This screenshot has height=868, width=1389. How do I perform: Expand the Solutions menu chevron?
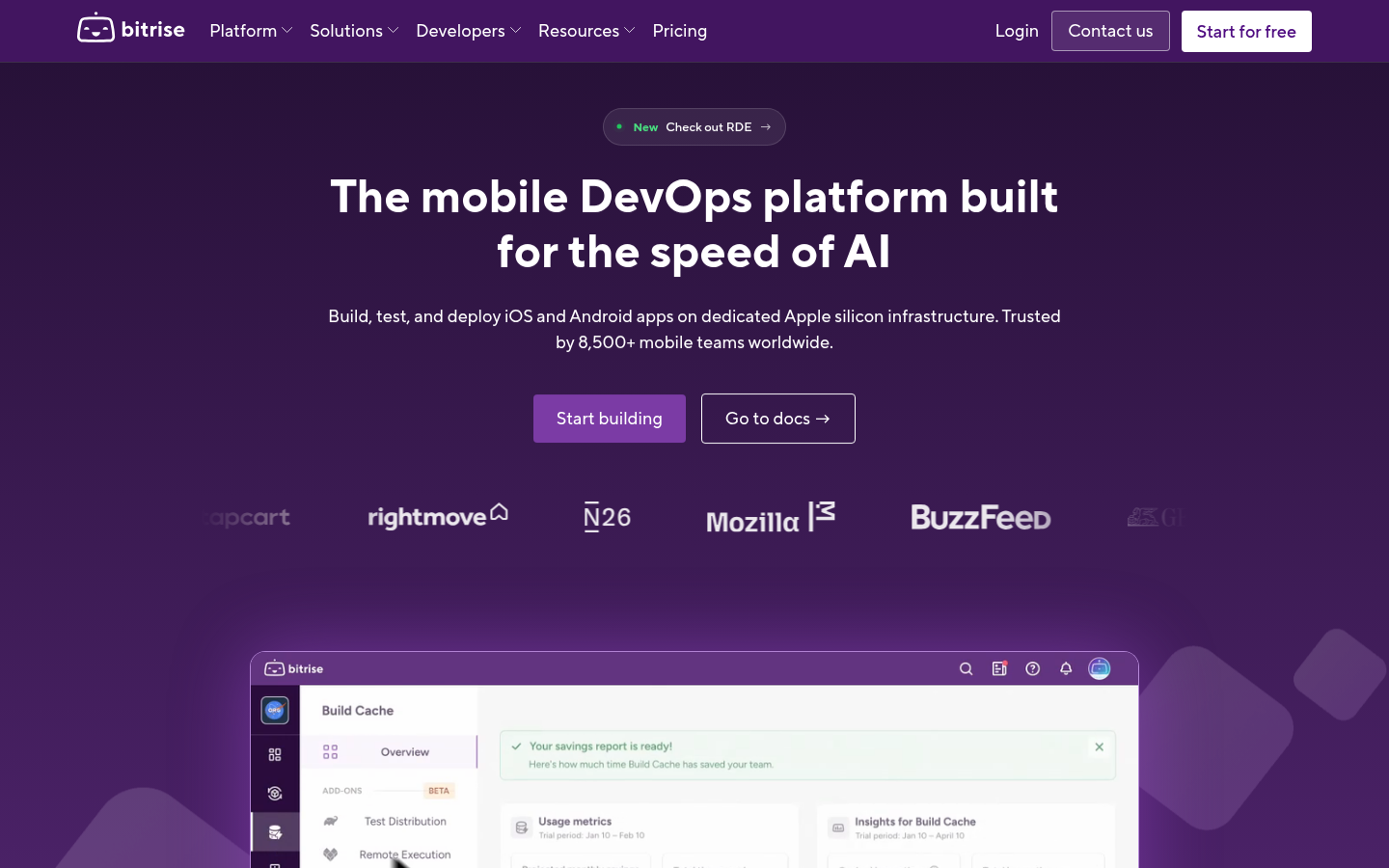tap(393, 31)
